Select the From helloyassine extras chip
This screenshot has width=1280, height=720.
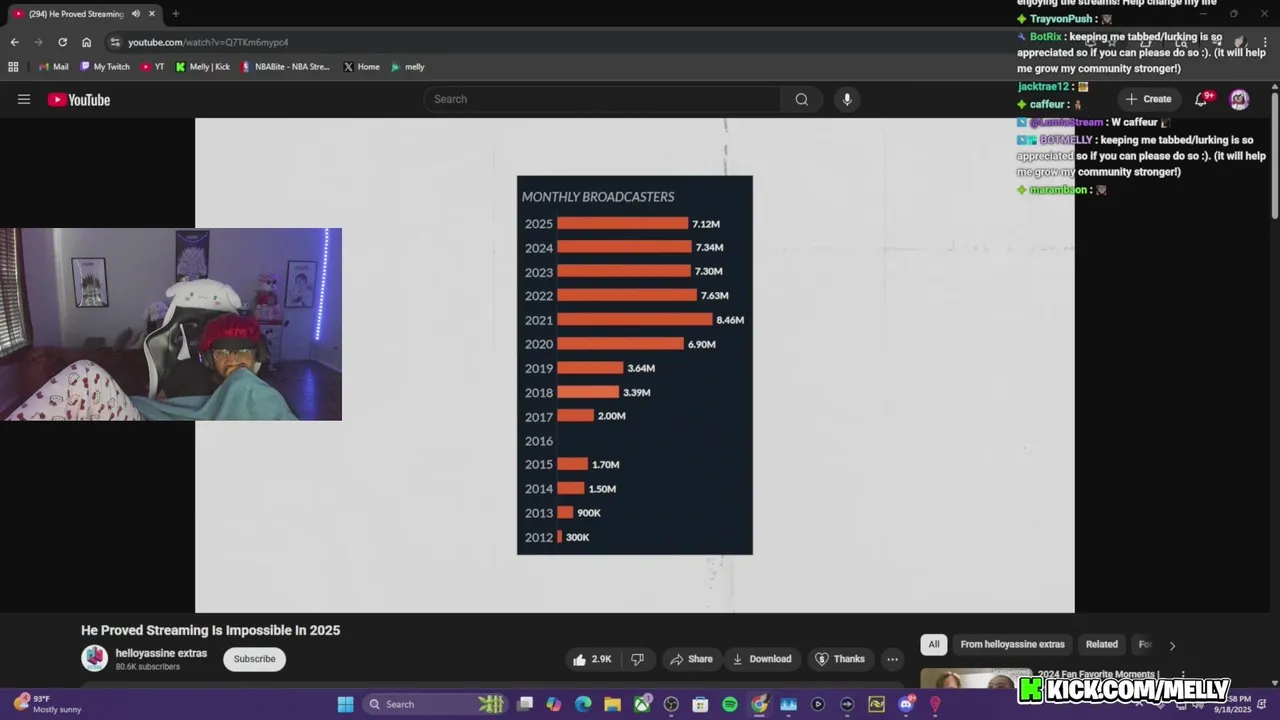[x=1012, y=644]
